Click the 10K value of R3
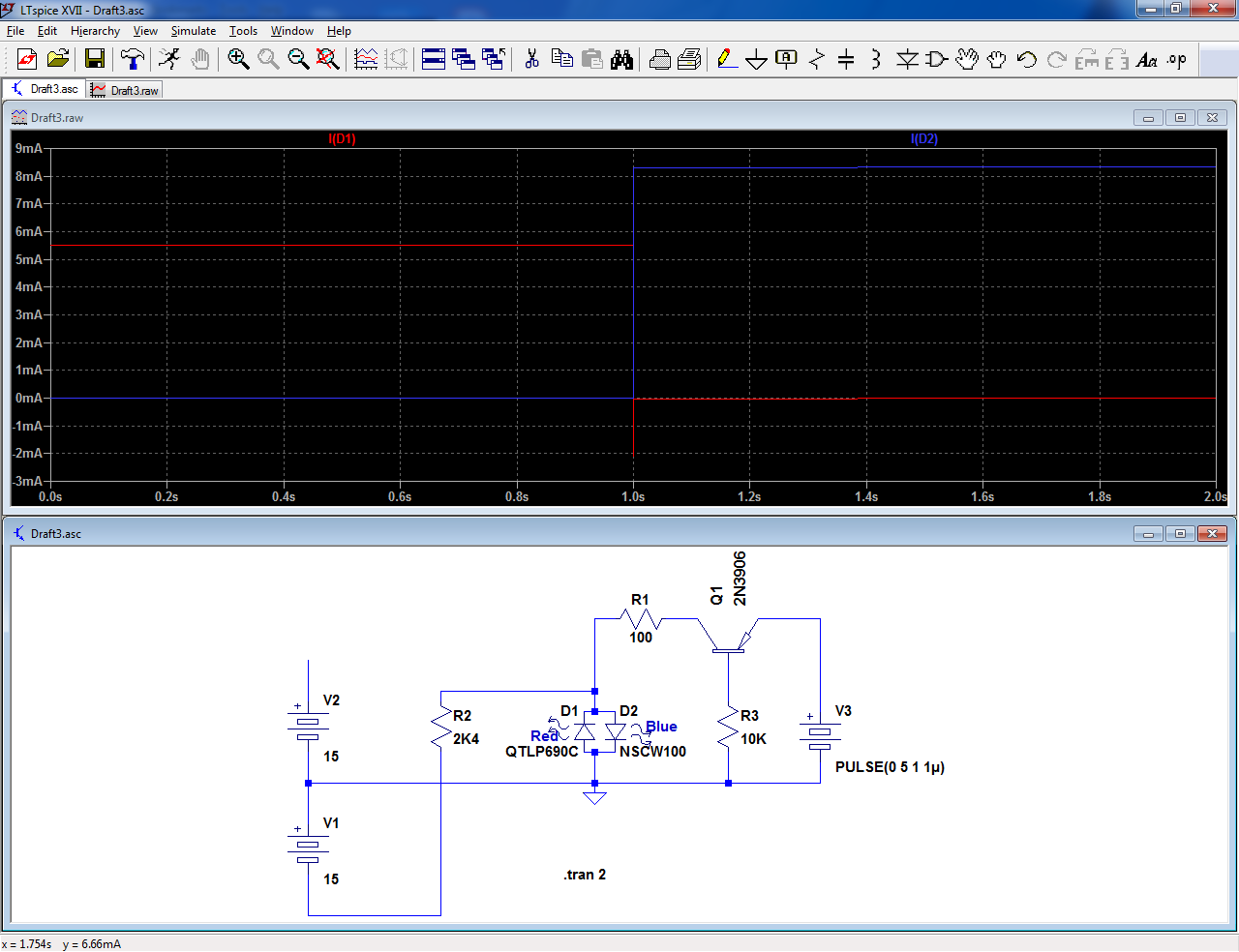 (x=753, y=739)
